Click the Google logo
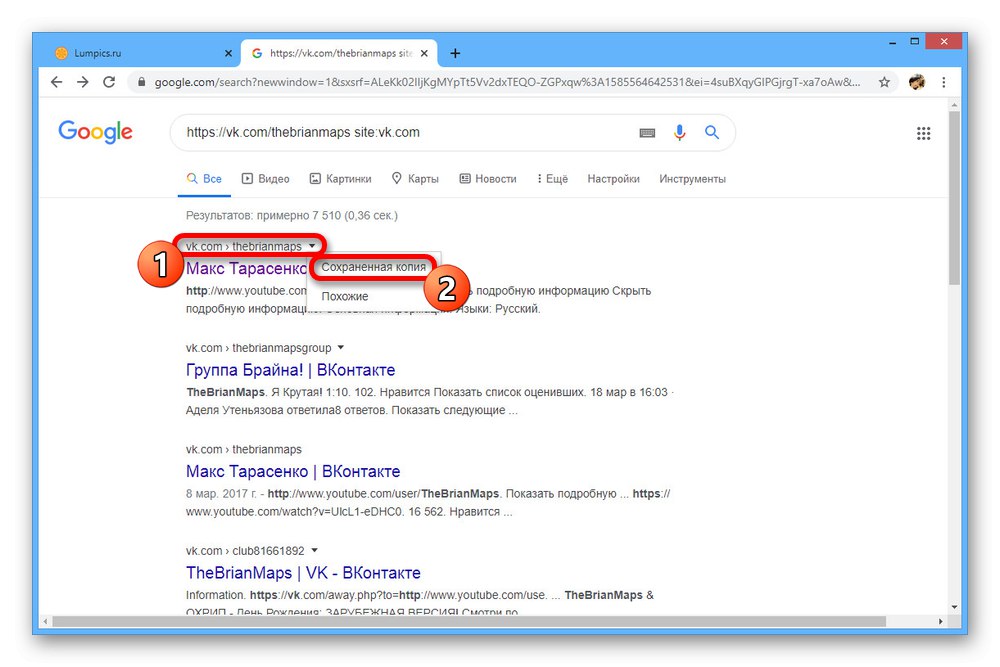The height and width of the screenshot is (667, 1000). pyautogui.click(x=96, y=132)
